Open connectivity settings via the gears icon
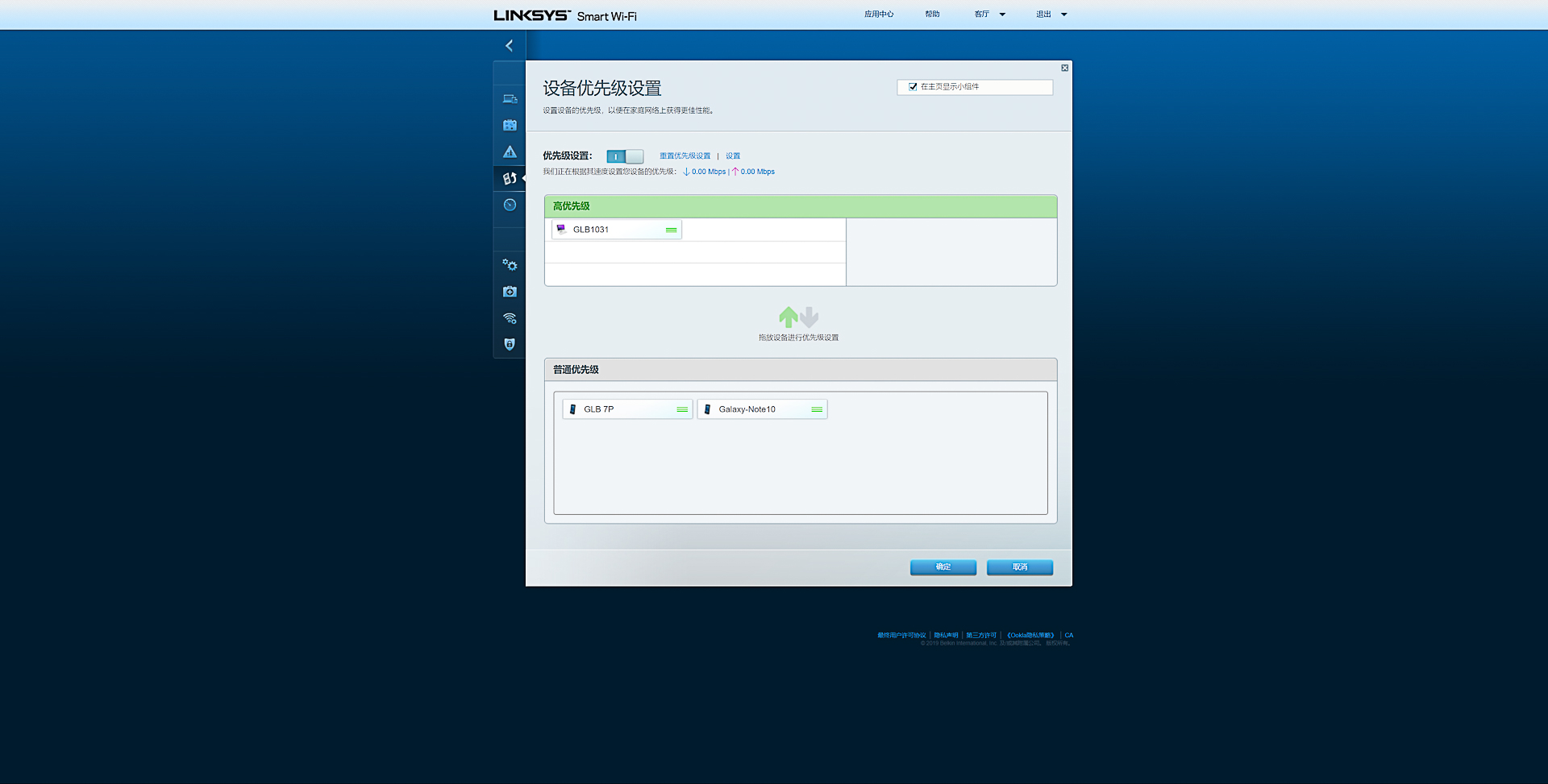Viewport: 1548px width, 784px height. [x=509, y=264]
